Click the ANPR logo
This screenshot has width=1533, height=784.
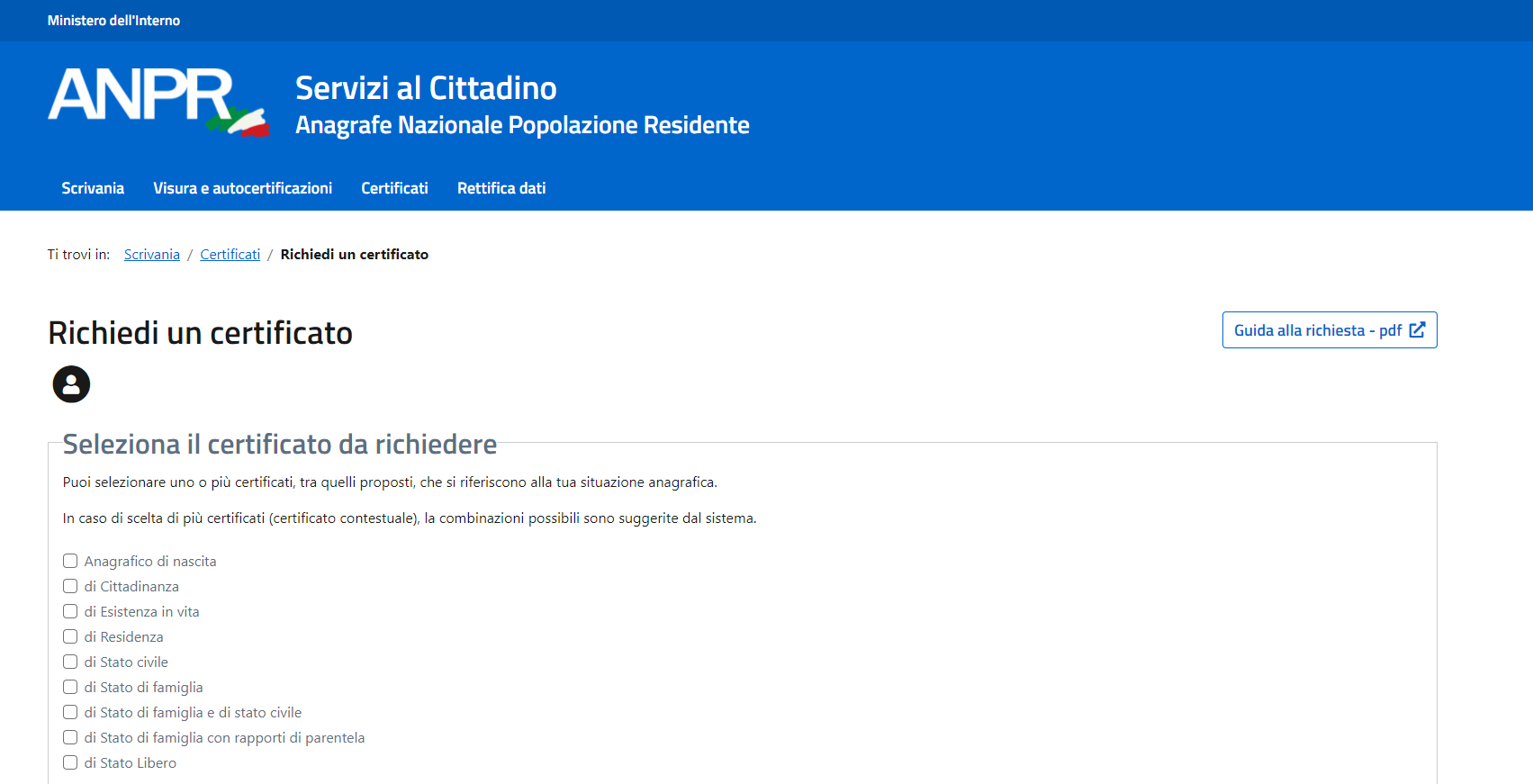click(x=158, y=101)
